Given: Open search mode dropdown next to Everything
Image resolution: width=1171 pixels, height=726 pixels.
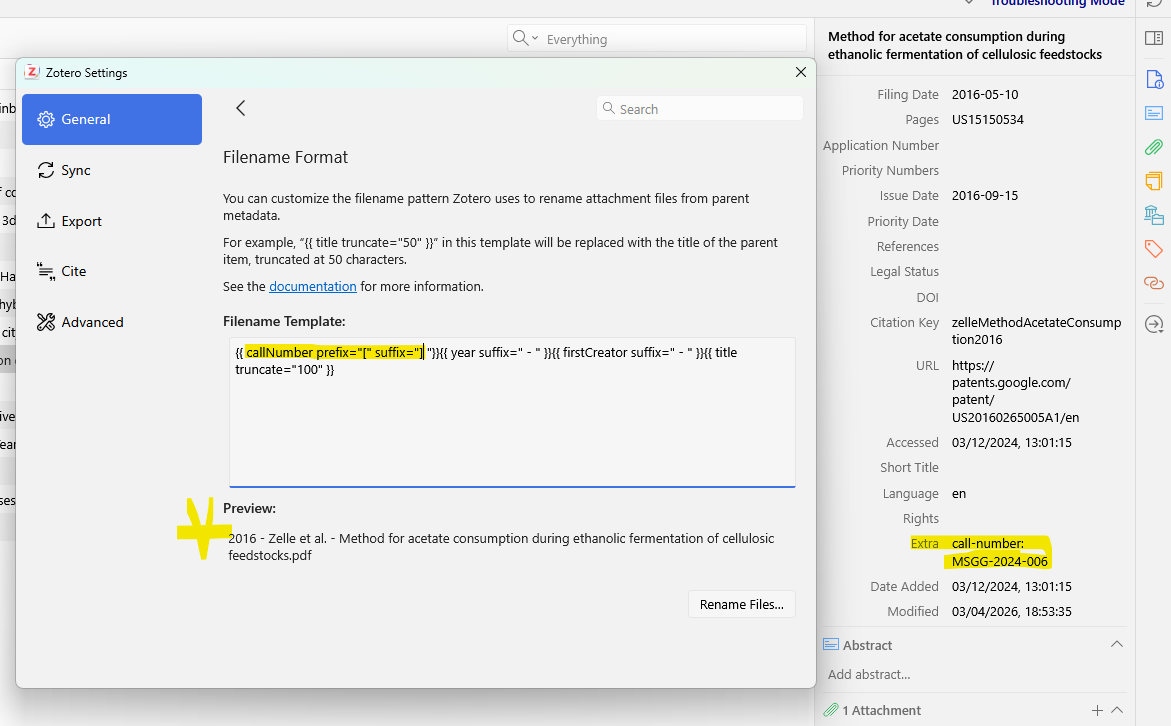Looking at the screenshot, I should coord(525,39).
